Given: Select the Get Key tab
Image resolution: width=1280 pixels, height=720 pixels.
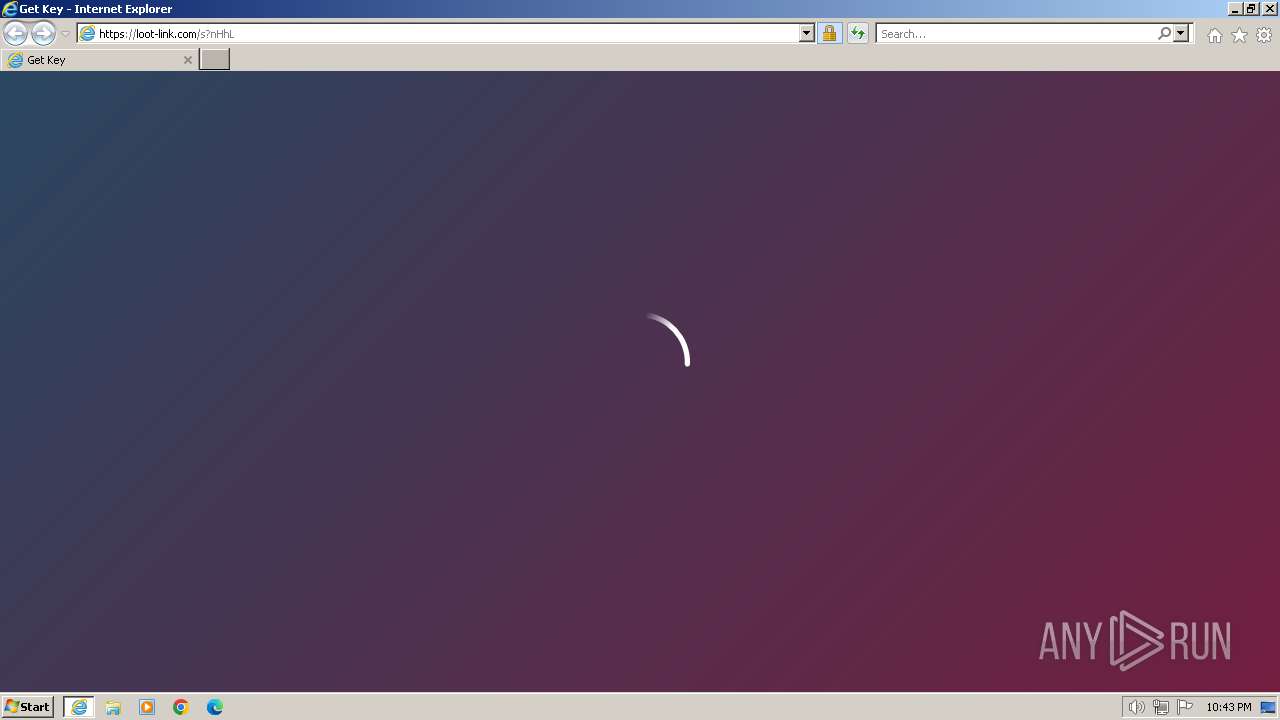Looking at the screenshot, I should coord(99,60).
